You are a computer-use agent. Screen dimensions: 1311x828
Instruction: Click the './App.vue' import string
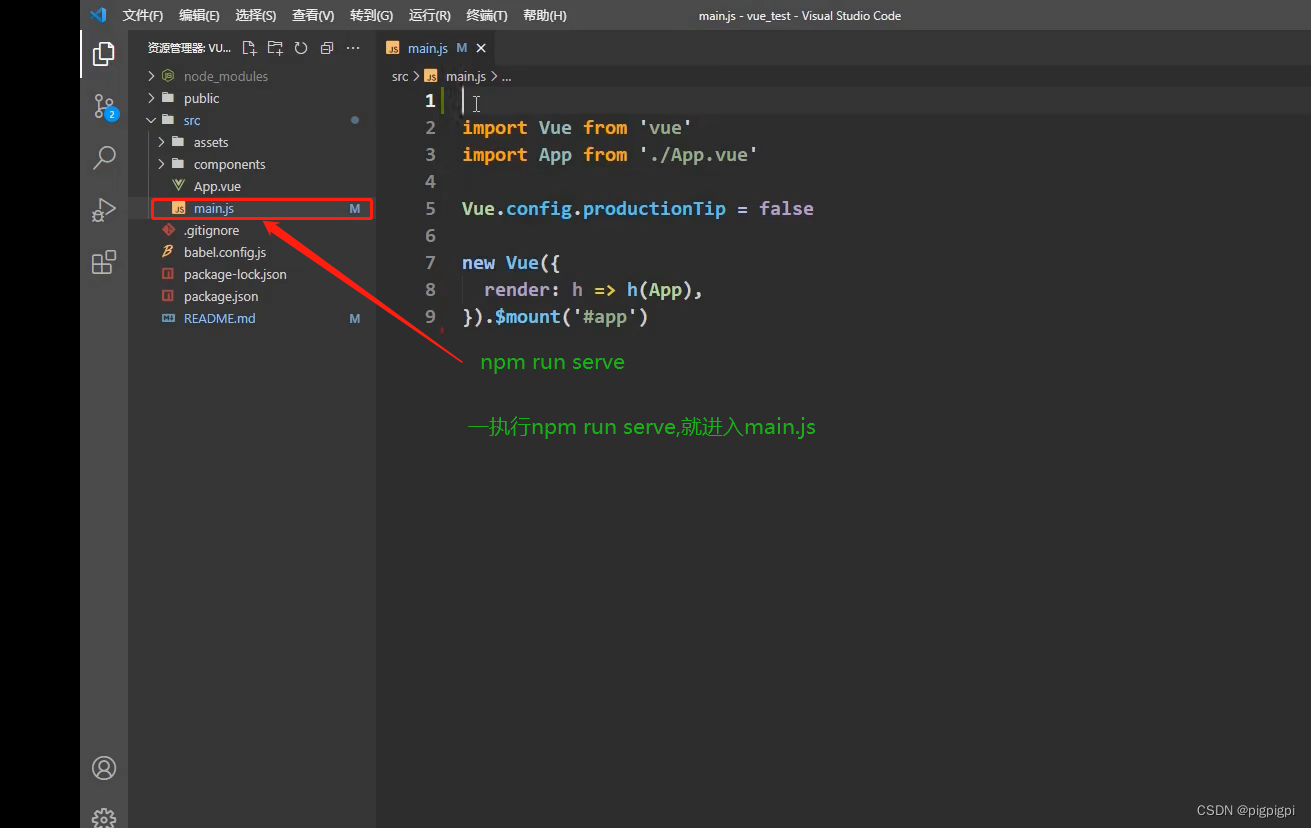[x=698, y=155]
